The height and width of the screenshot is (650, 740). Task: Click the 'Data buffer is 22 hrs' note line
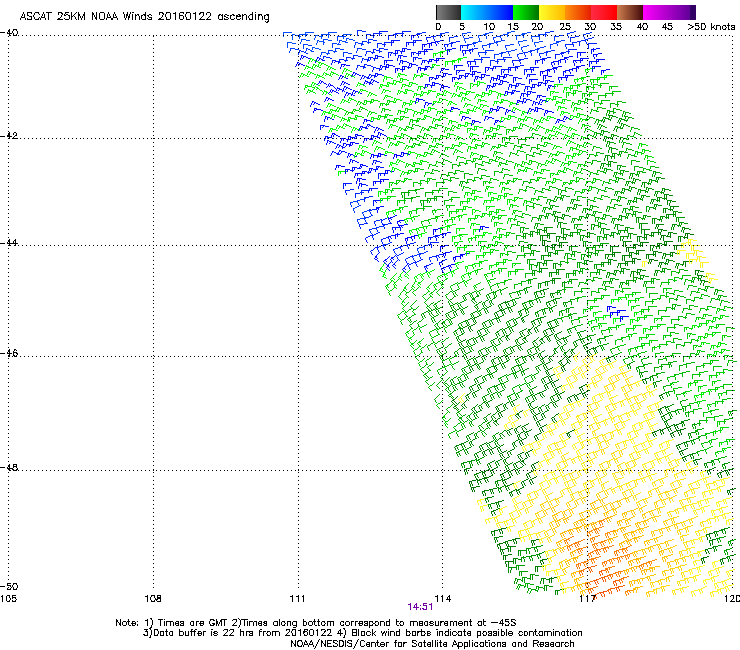pyautogui.click(x=362, y=633)
